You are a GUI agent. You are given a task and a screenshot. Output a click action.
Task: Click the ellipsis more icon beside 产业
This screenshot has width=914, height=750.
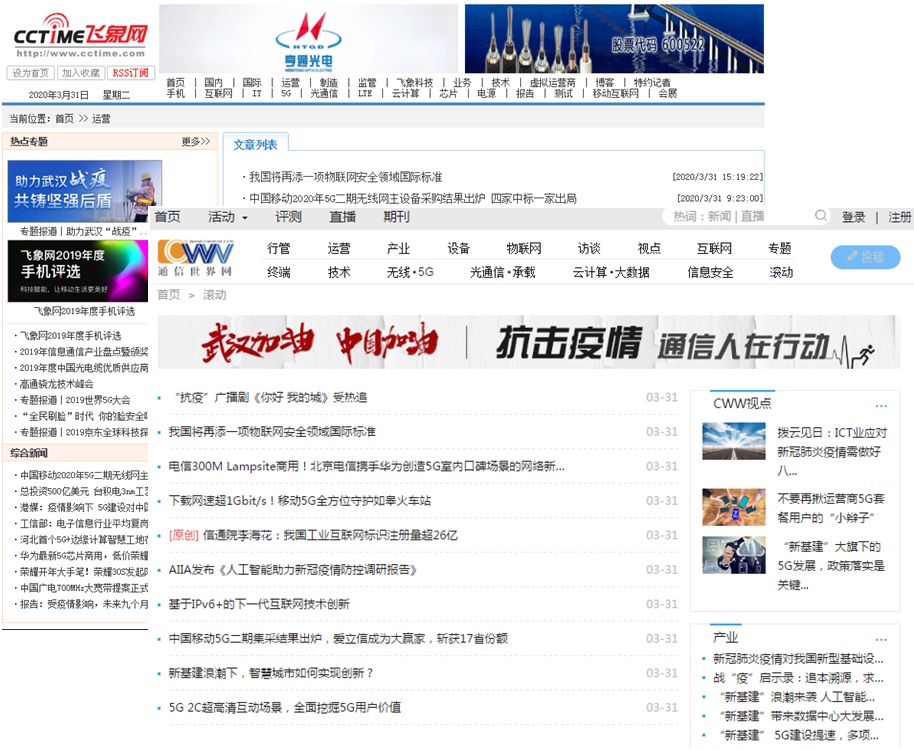pyautogui.click(x=881, y=639)
